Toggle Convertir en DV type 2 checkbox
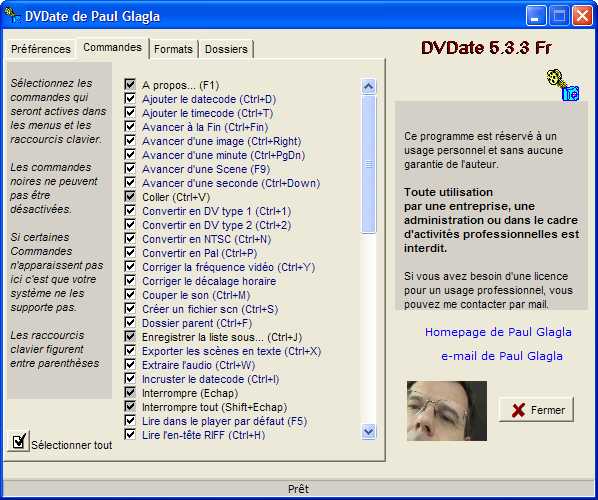The width and height of the screenshot is (598, 500). [130, 224]
